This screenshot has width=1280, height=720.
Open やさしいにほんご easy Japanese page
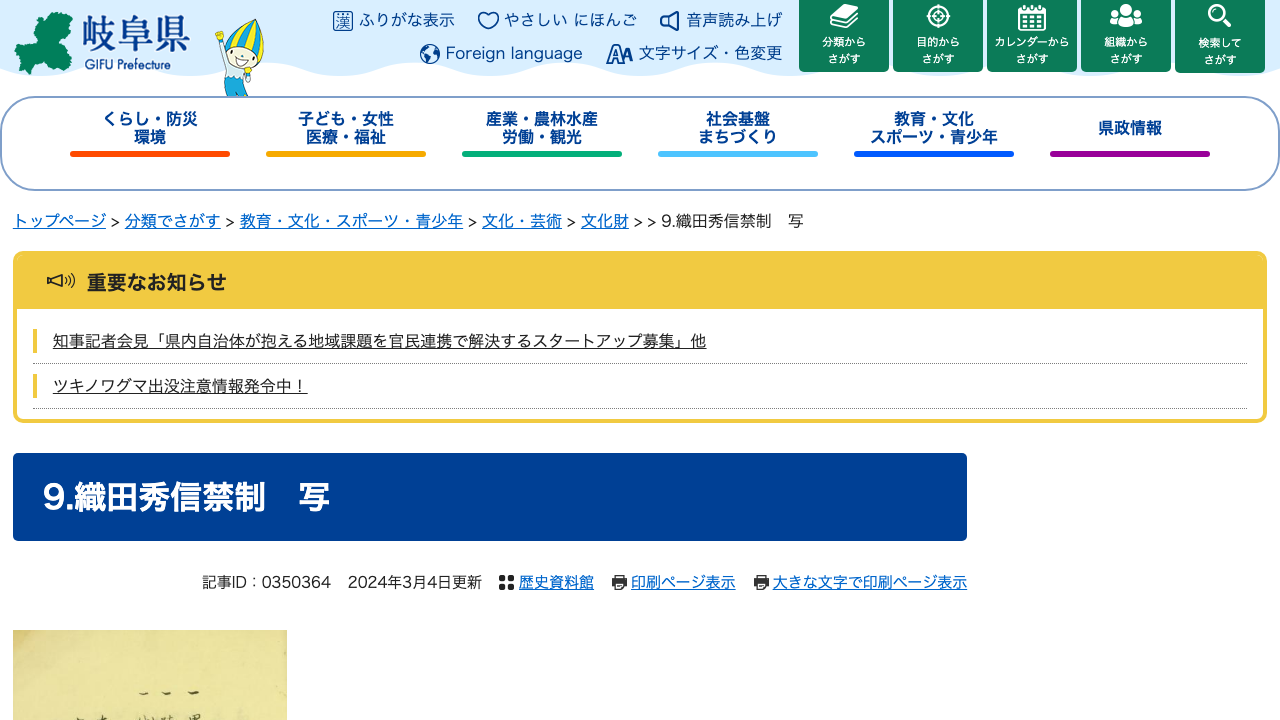[x=557, y=20]
